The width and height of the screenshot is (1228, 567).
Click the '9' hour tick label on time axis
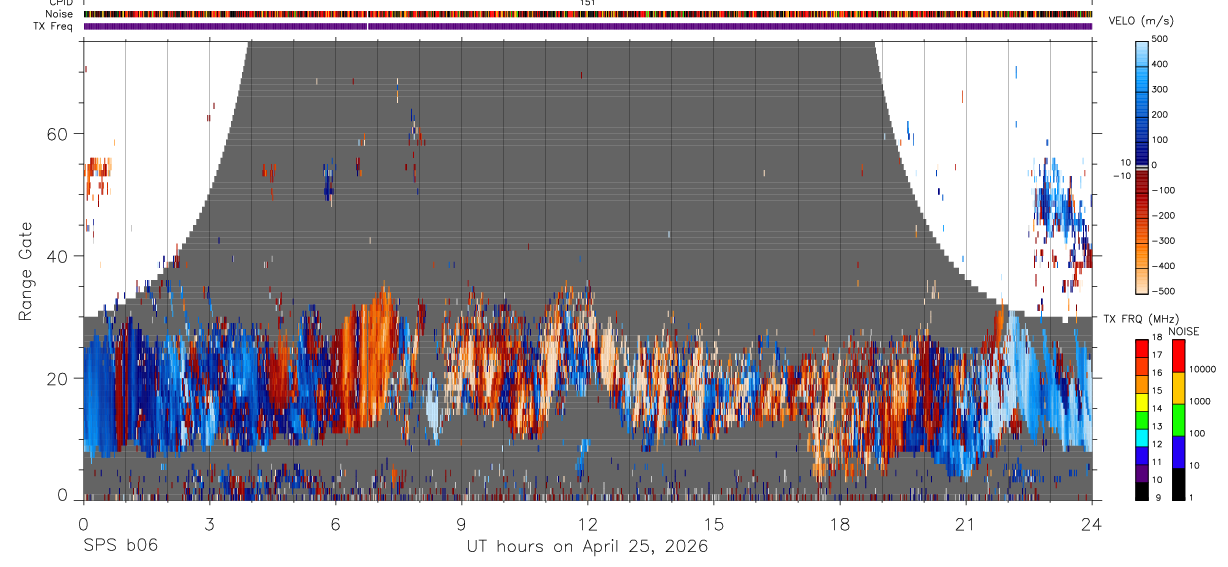point(461,523)
